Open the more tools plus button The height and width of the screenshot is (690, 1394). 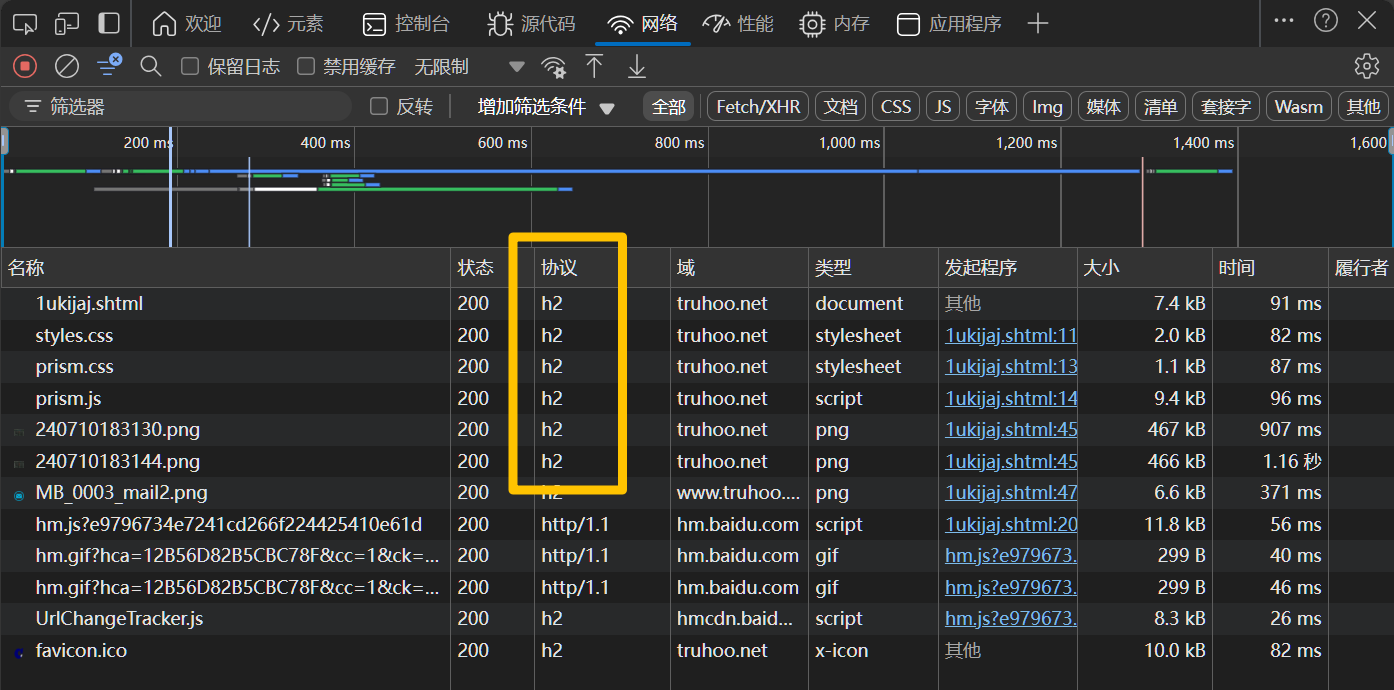click(x=1038, y=24)
